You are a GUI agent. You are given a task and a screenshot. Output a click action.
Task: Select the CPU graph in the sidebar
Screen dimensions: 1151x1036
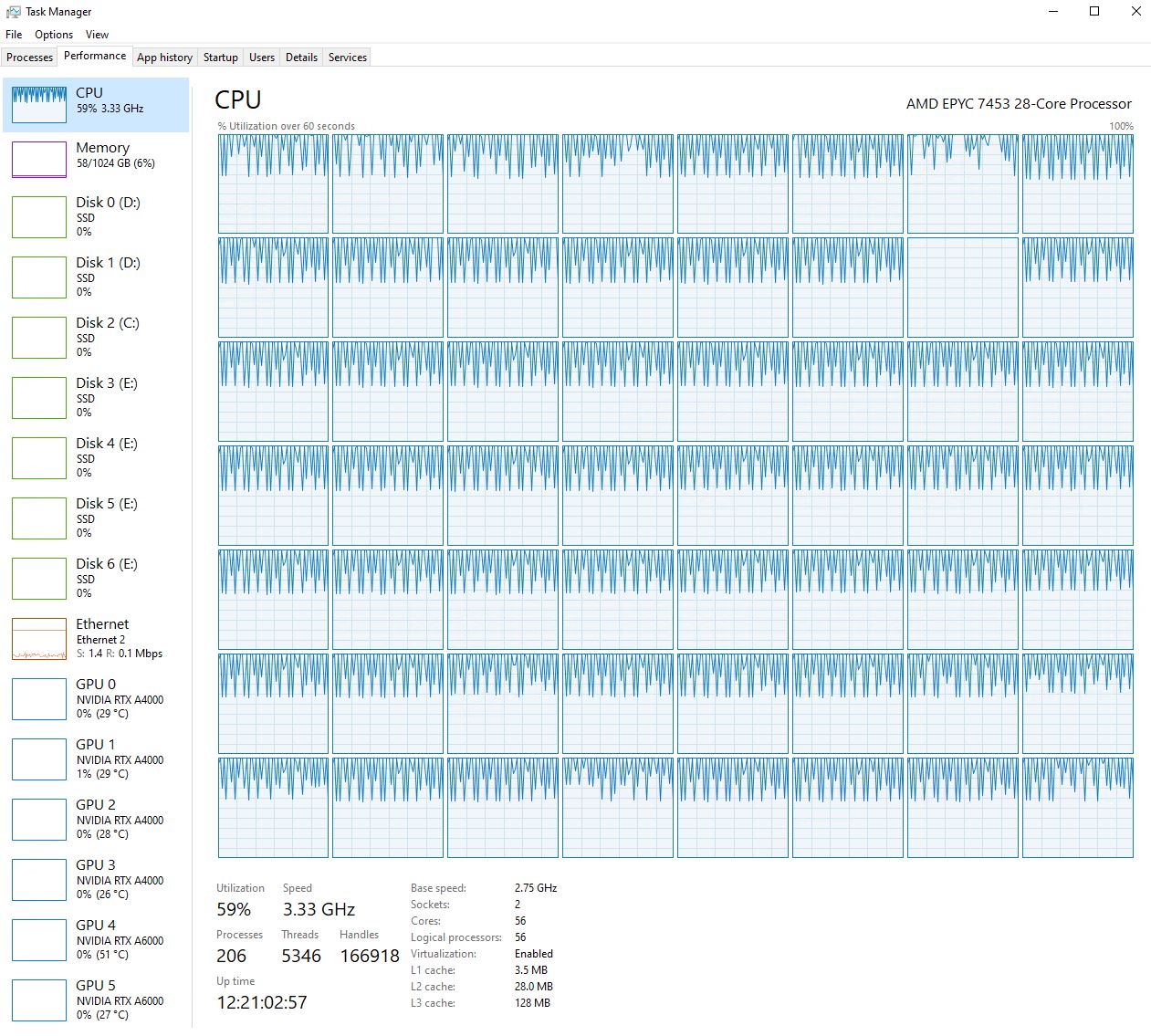96,104
